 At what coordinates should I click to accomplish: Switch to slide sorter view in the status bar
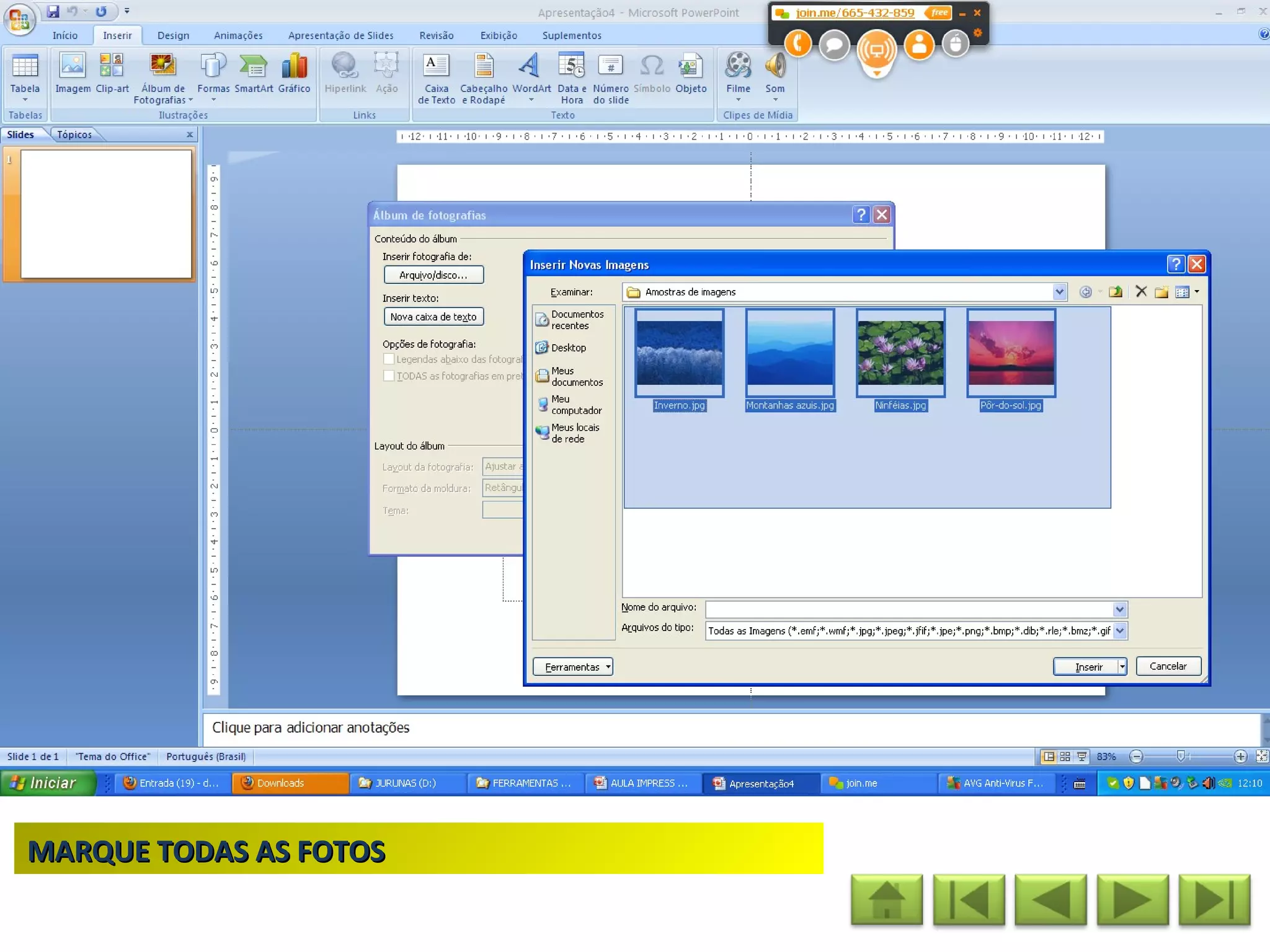click(x=1065, y=756)
